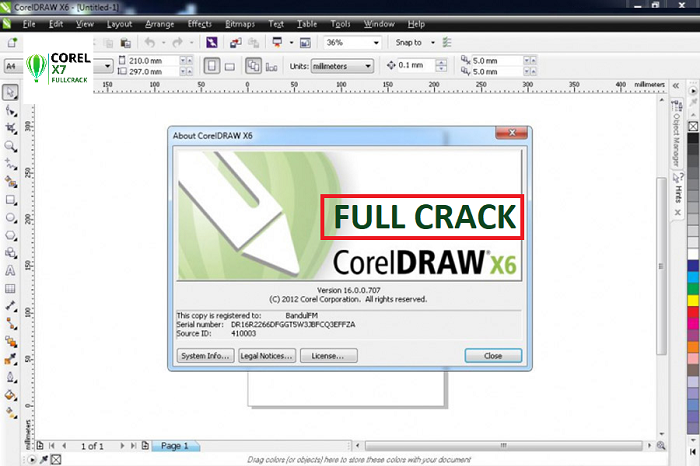700x466 pixels.
Task: Open the Bitmaps menu
Action: tap(240, 24)
